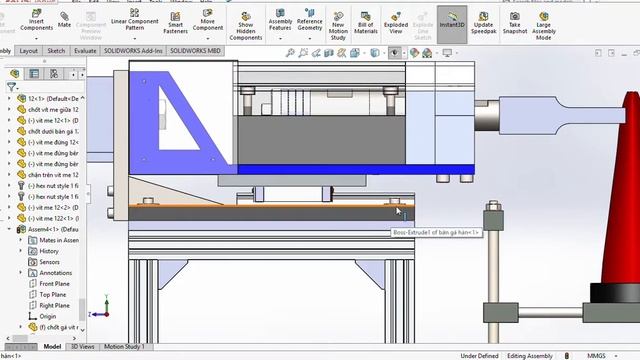The image size is (640, 360).
Task: Toggle Large Assembly Mode
Action: [x=543, y=26]
